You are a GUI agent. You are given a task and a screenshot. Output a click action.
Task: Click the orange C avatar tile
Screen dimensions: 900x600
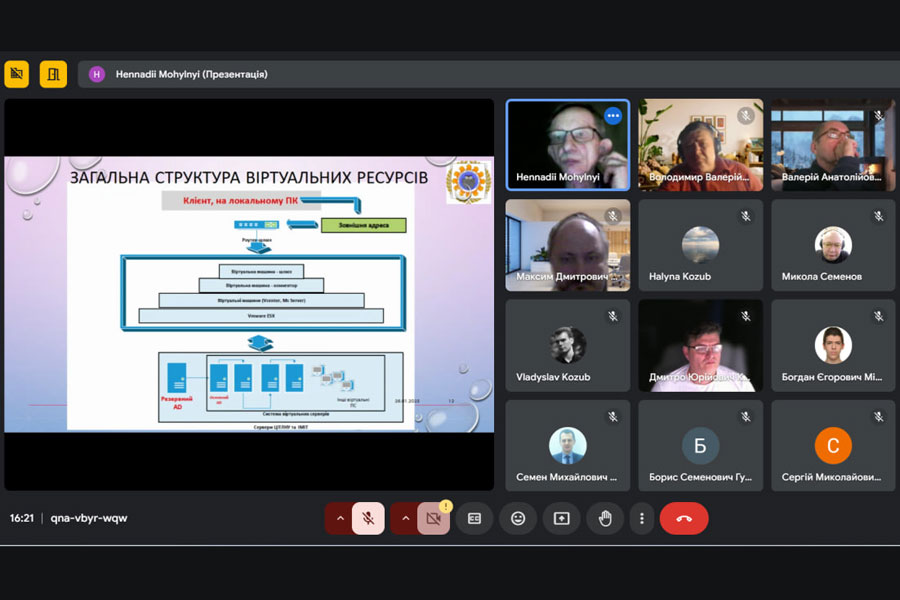click(x=832, y=446)
